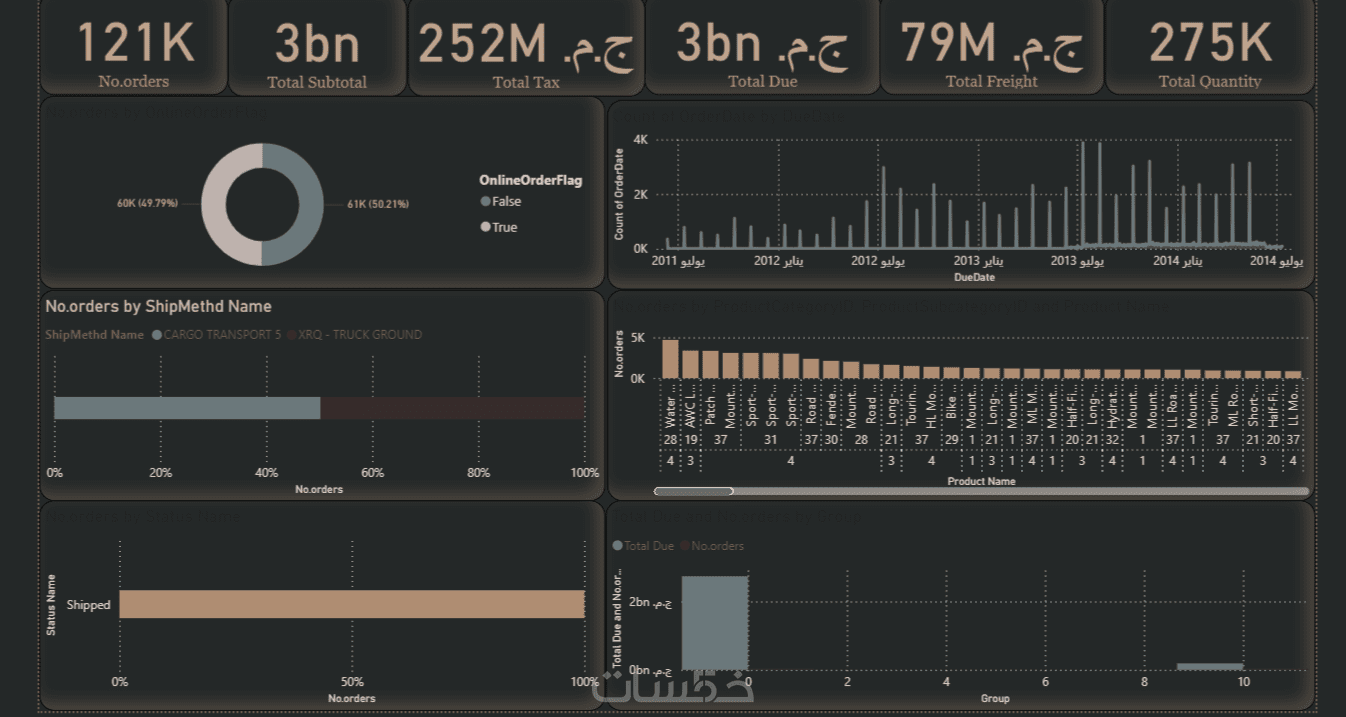Click the gray True half of the donut
1346x717 pixels.
coord(224,205)
